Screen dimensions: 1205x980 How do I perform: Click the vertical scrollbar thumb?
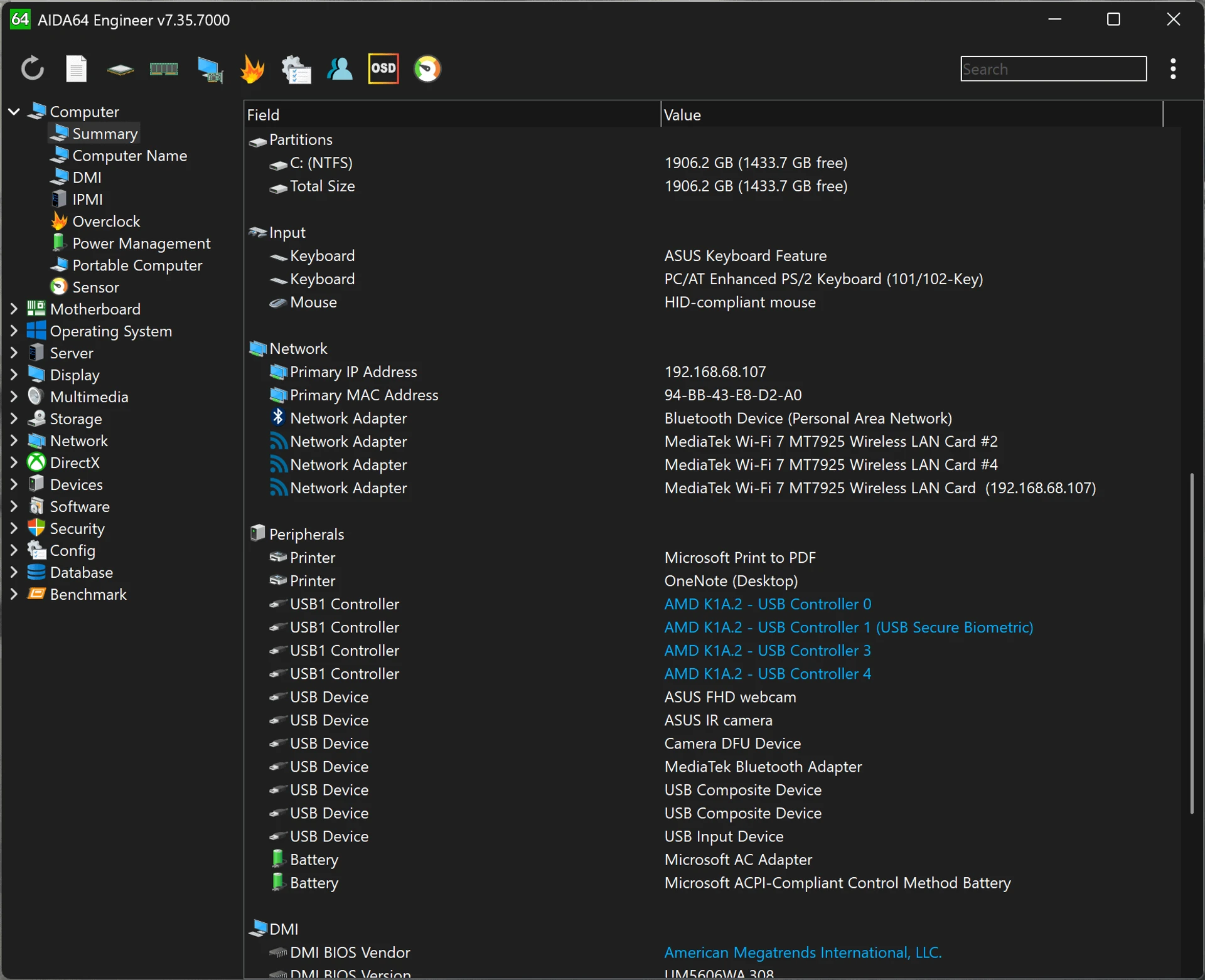(x=1191, y=643)
